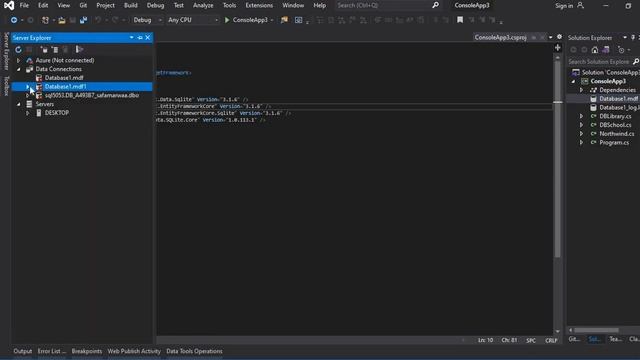Toggle bookmark using the toolbar bookmark icon
The height and width of the screenshot is (360, 640).
(x=460, y=20)
